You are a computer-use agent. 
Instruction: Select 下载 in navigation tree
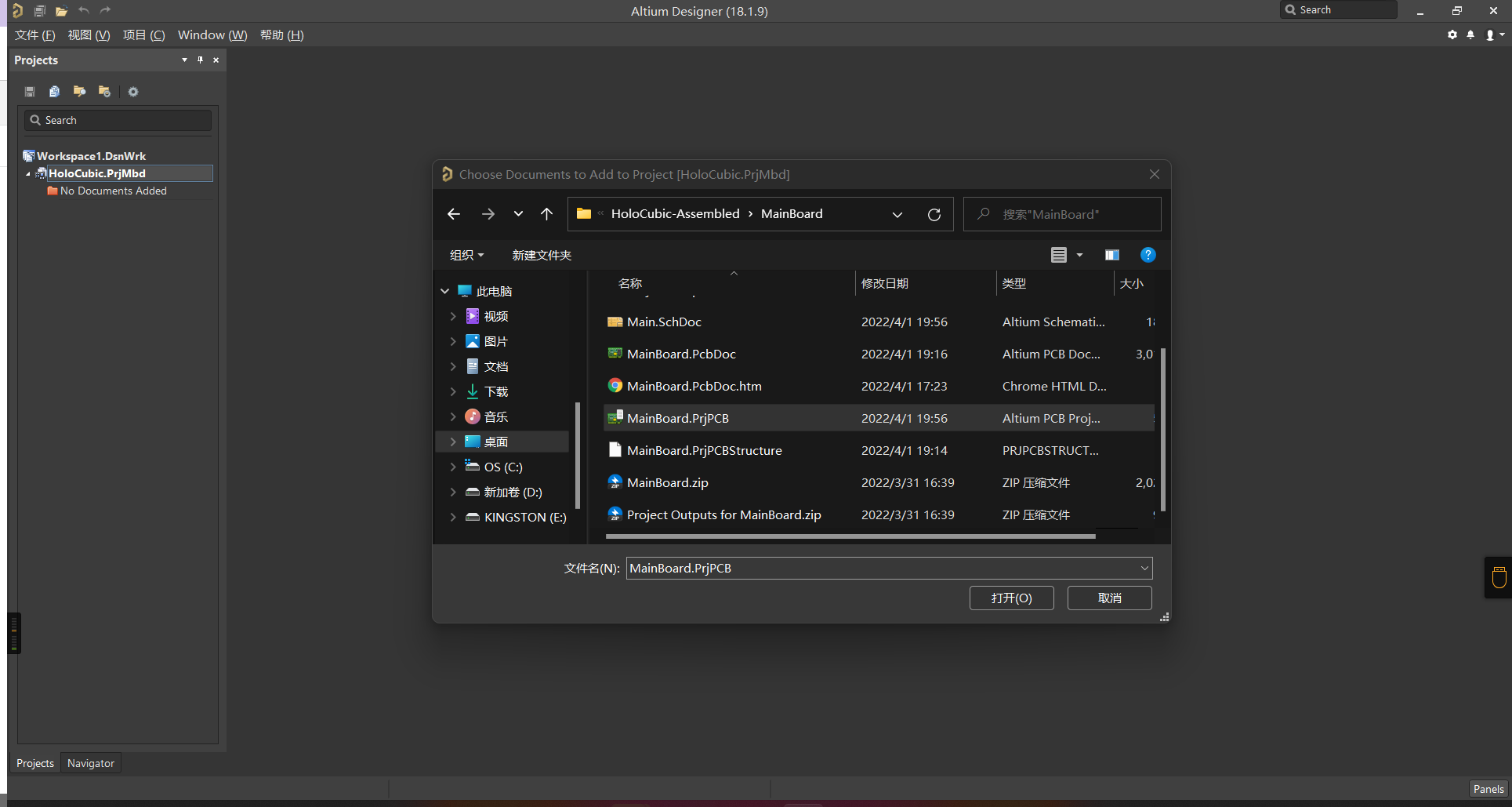[495, 391]
